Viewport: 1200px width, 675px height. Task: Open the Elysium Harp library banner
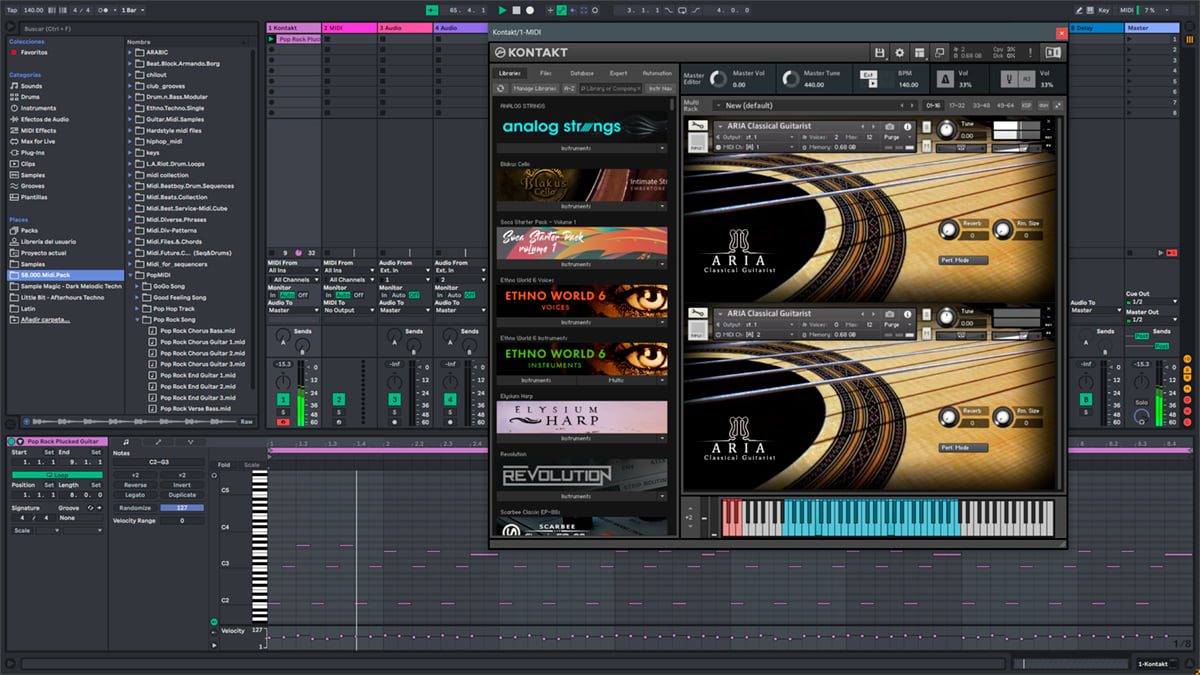(x=582, y=416)
